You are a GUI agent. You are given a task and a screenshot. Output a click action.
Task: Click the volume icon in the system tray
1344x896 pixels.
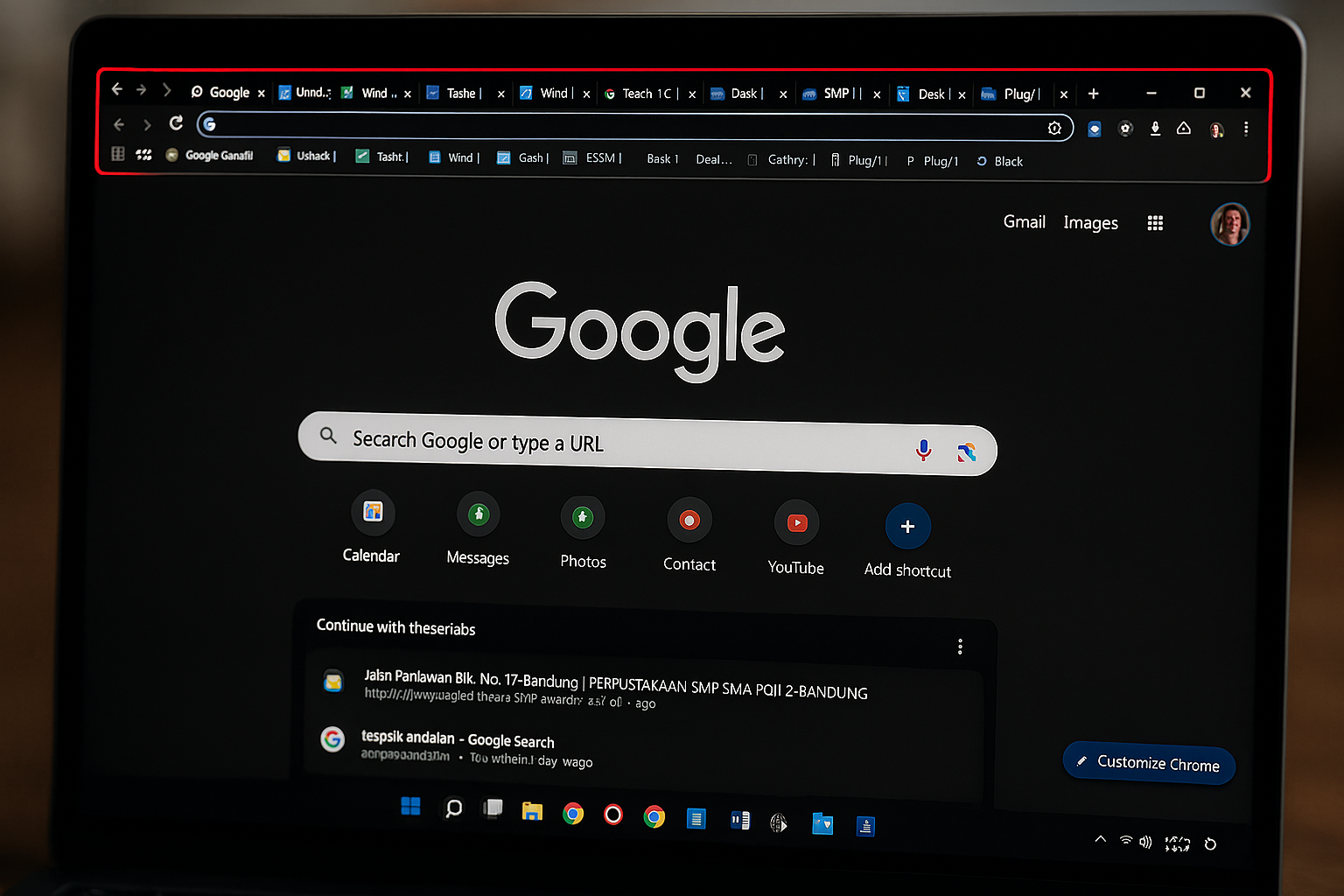point(1145,843)
